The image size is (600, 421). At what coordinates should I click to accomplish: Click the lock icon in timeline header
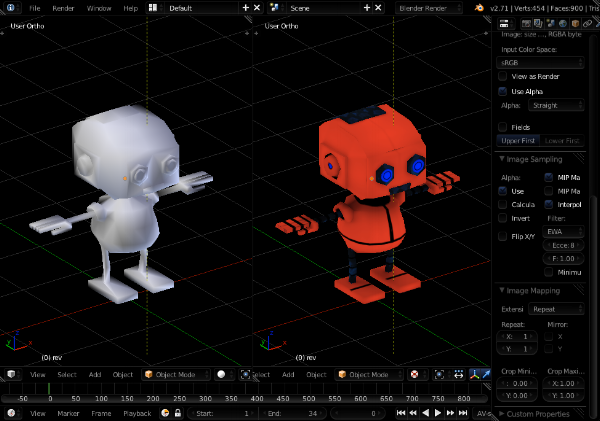(178, 413)
